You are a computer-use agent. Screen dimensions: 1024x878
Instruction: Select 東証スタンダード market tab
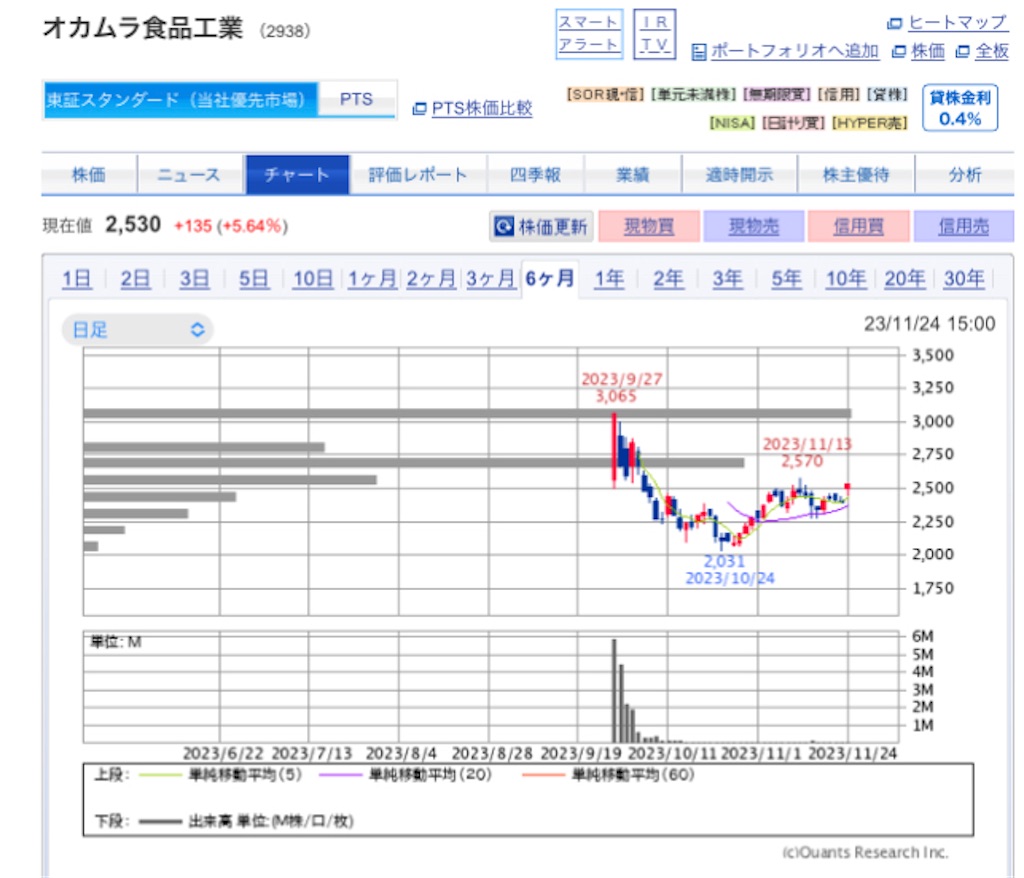(180, 100)
